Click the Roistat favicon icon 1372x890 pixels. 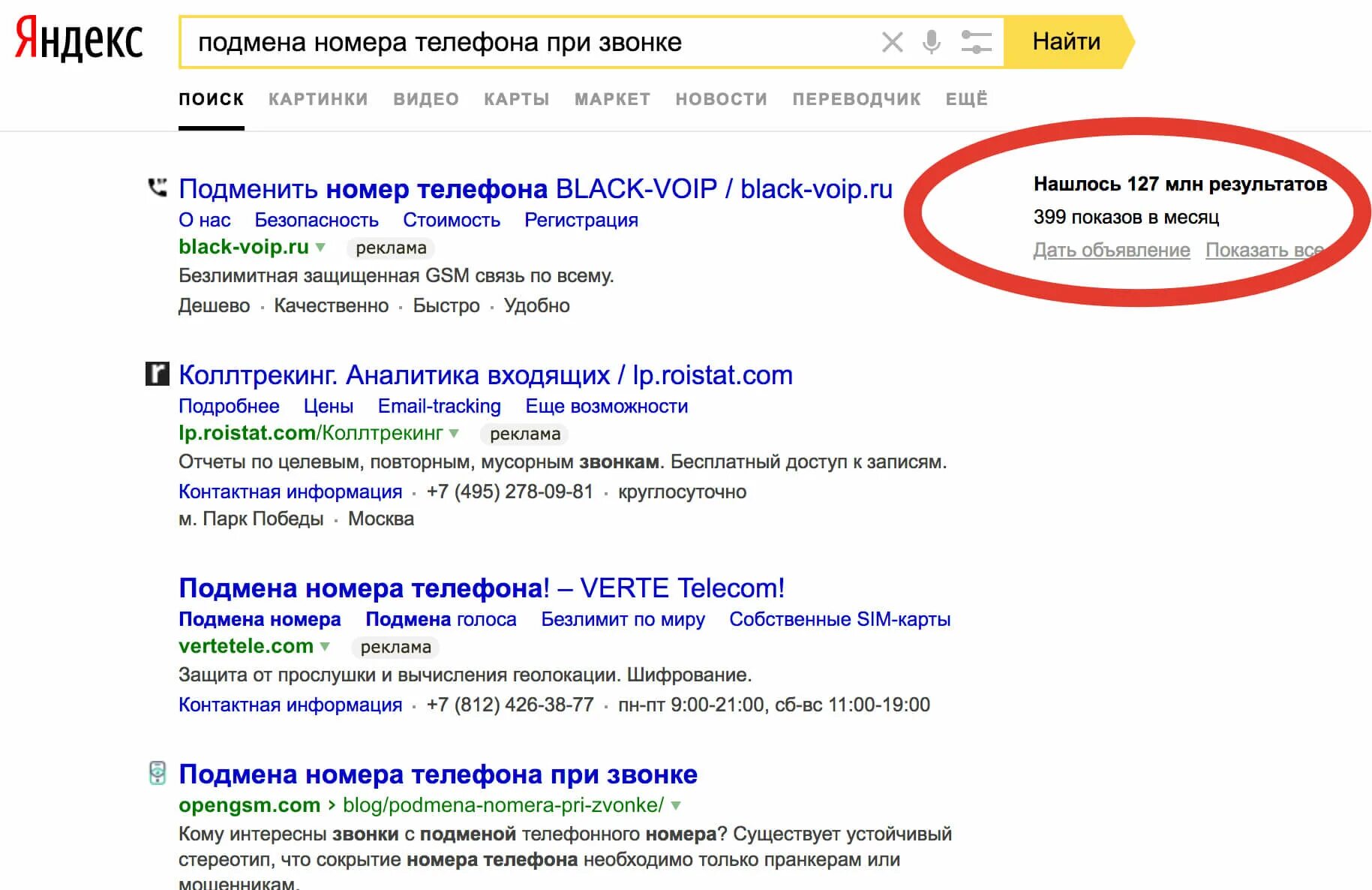[158, 374]
